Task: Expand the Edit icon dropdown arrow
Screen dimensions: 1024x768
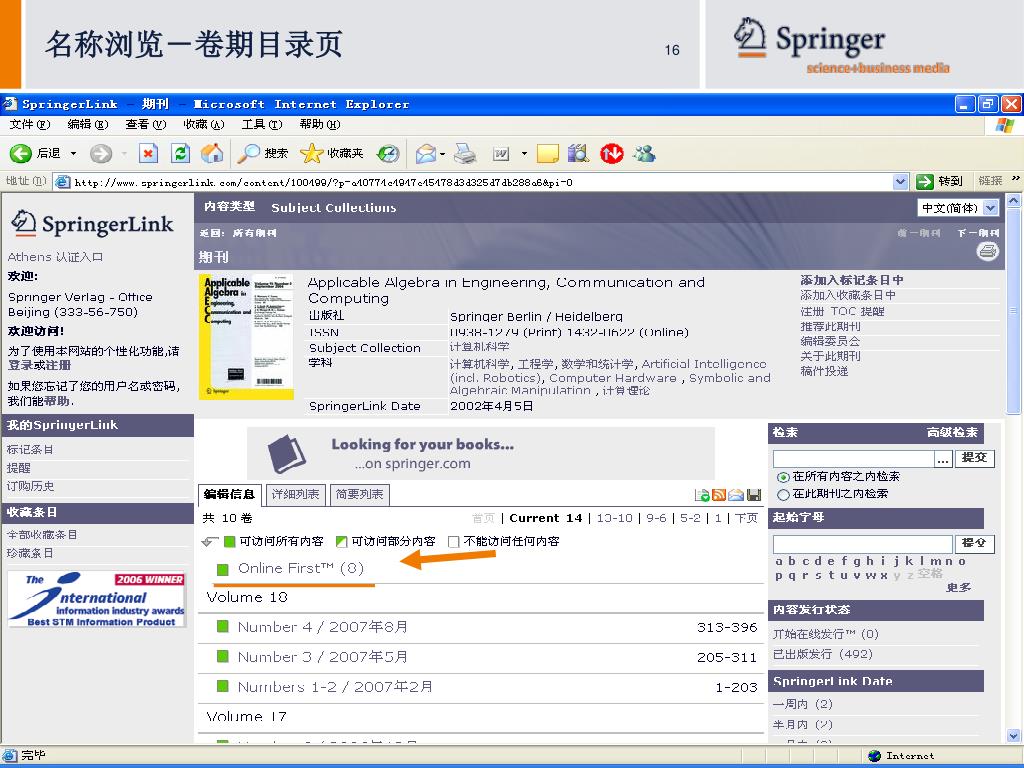Action: [524, 154]
